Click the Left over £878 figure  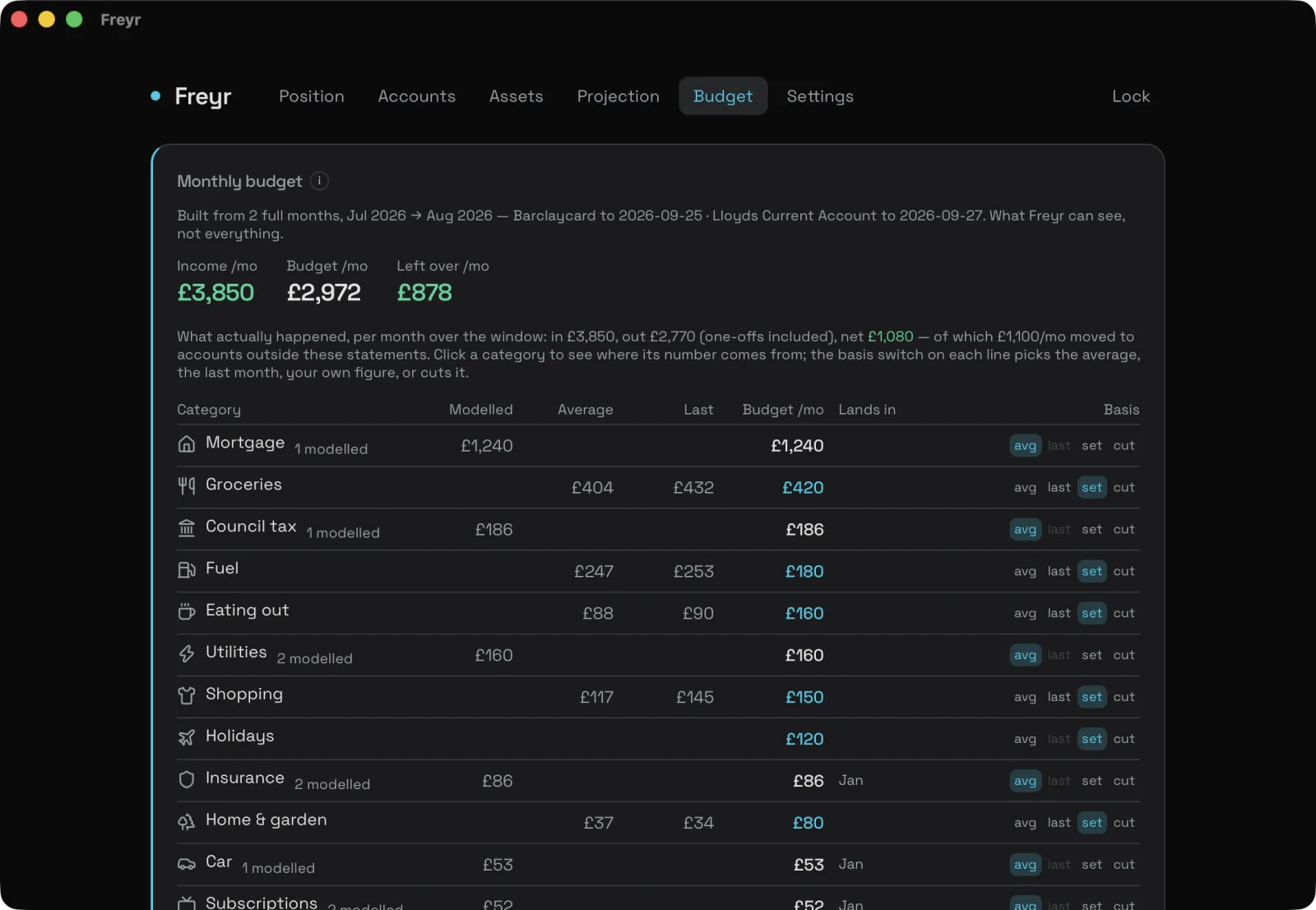424,293
